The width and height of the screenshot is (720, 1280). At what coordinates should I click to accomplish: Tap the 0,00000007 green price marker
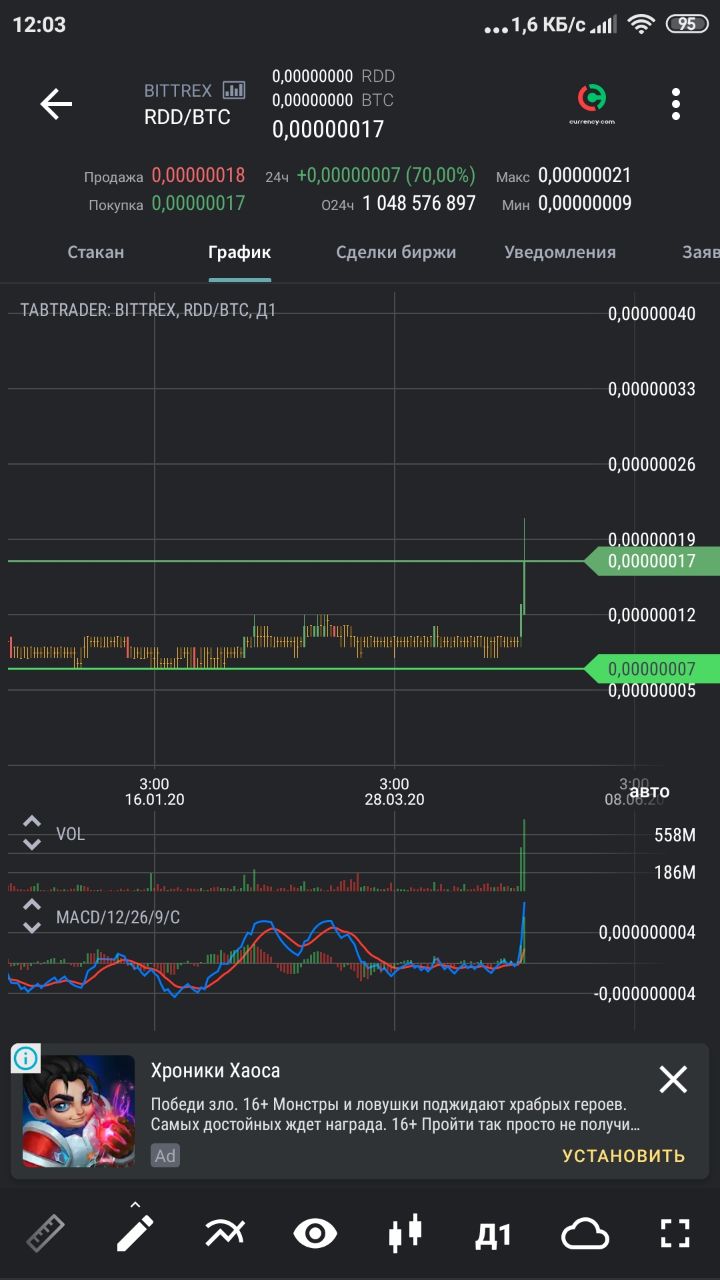[x=651, y=668]
